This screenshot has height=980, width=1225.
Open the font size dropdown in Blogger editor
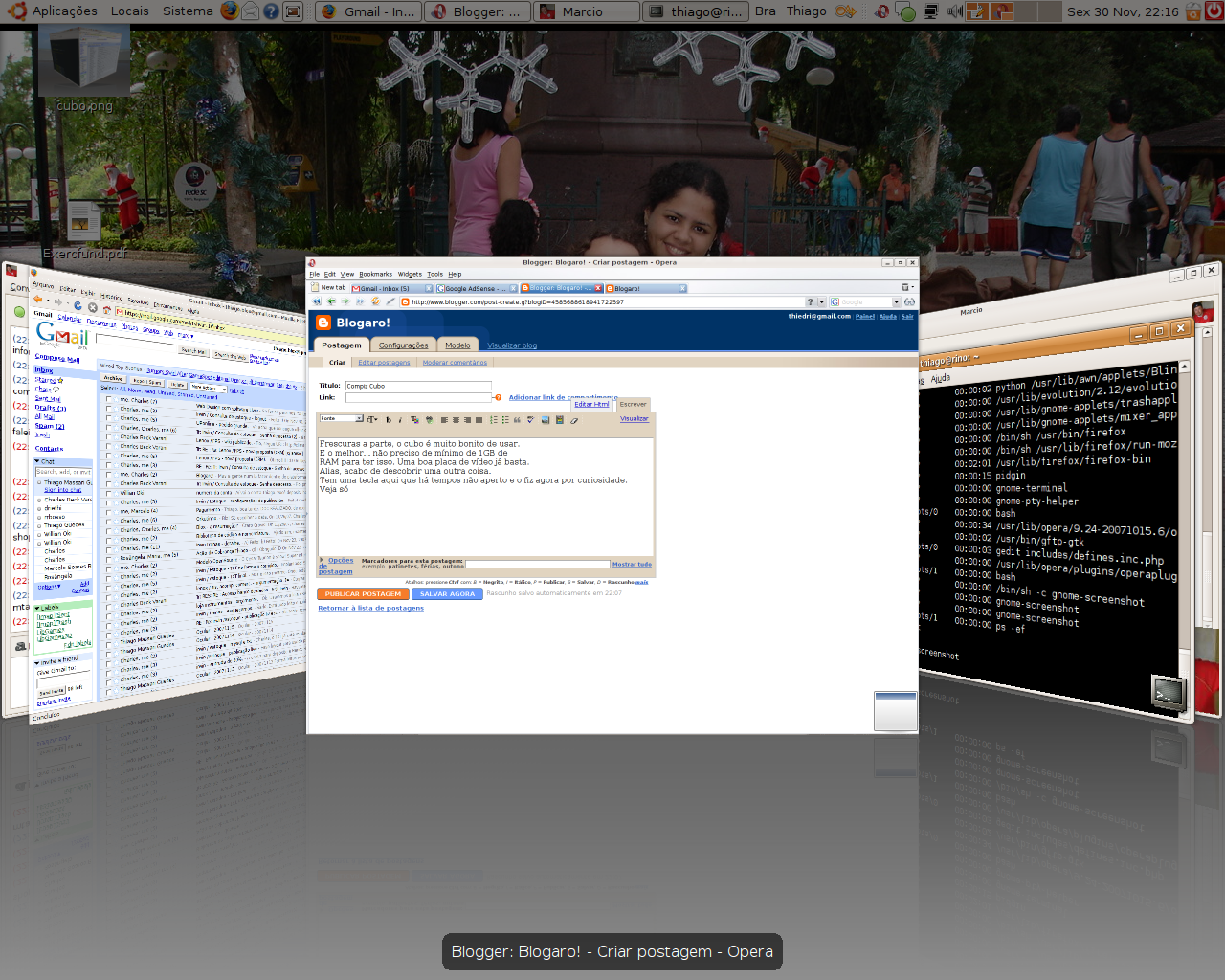(x=372, y=420)
